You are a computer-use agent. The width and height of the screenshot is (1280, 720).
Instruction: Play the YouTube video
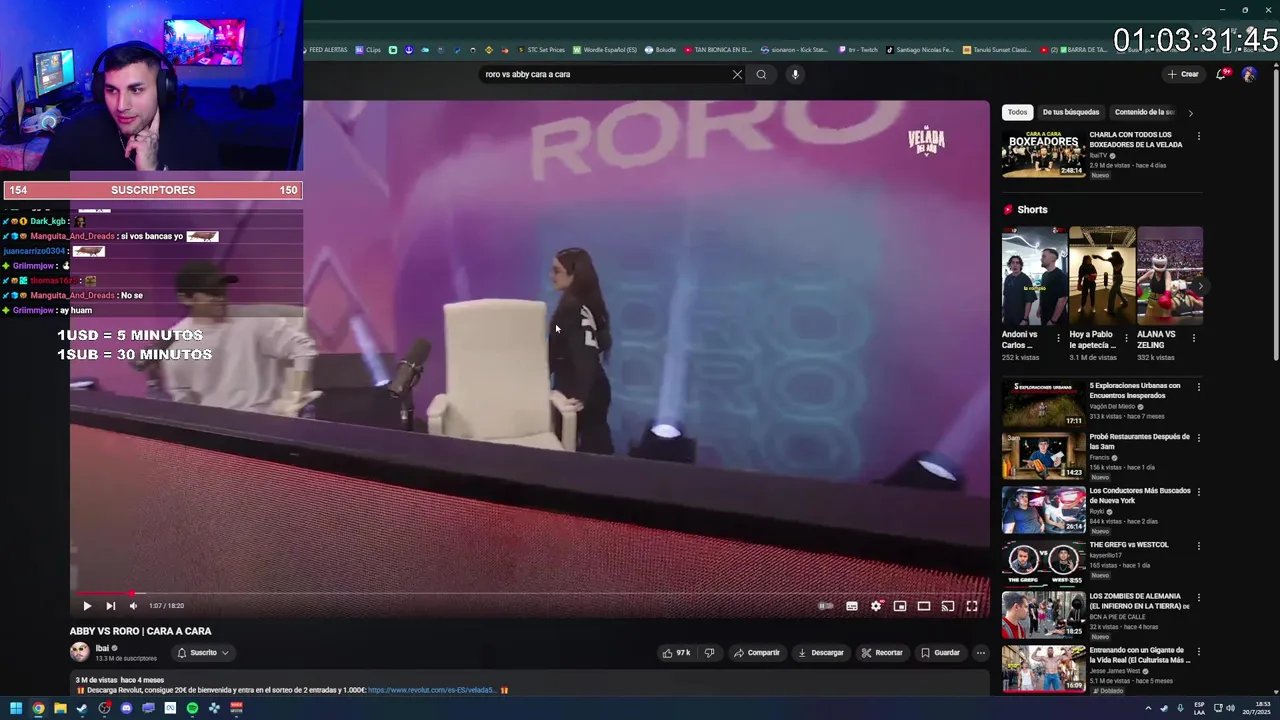87,605
